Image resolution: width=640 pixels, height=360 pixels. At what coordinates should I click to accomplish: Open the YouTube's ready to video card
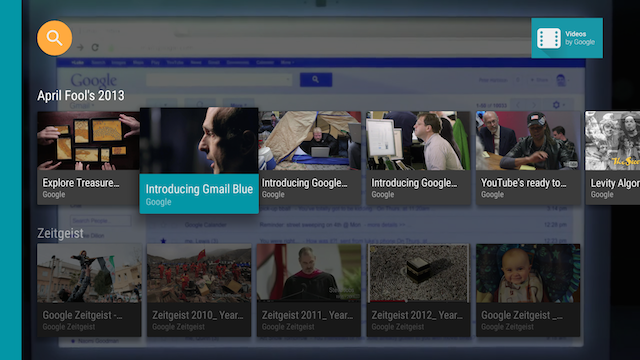tap(528, 158)
